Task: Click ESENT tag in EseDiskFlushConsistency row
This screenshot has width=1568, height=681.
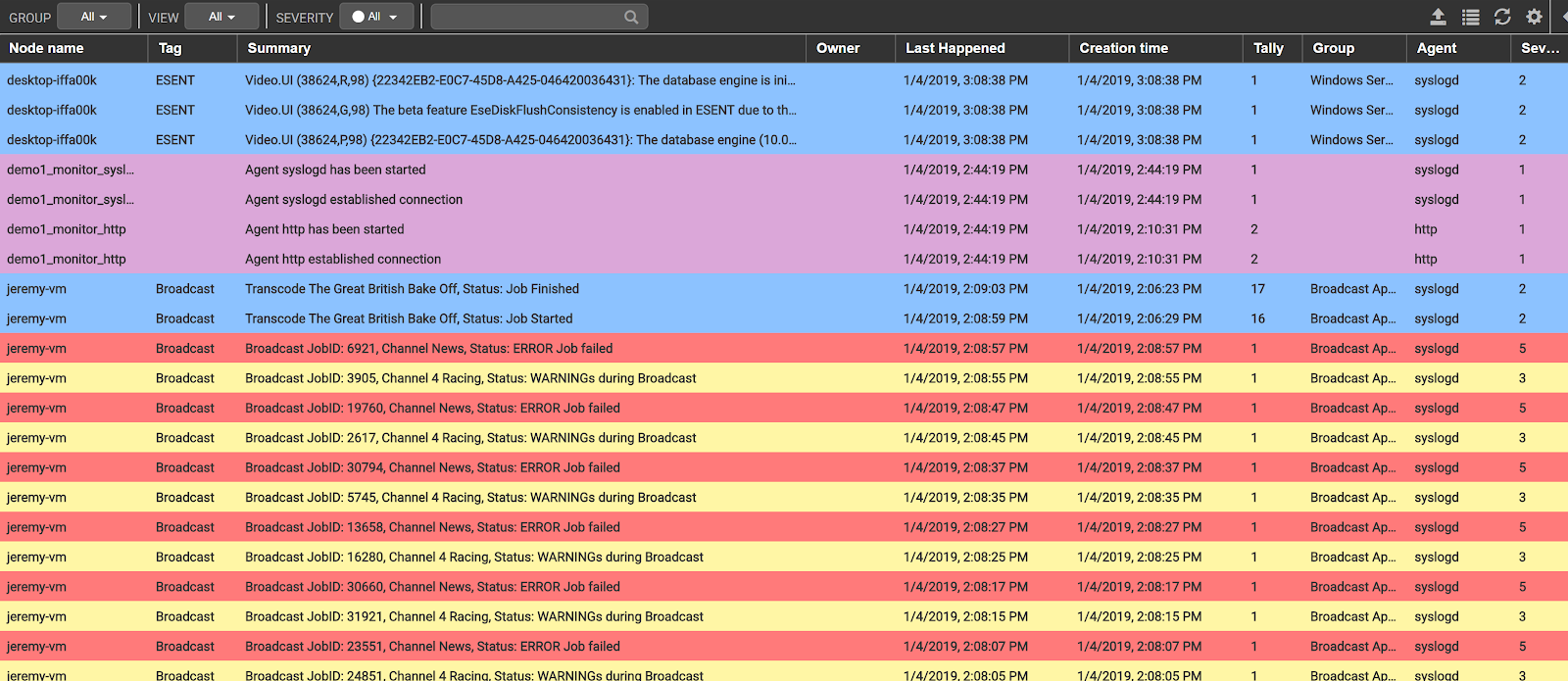Action: click(175, 110)
